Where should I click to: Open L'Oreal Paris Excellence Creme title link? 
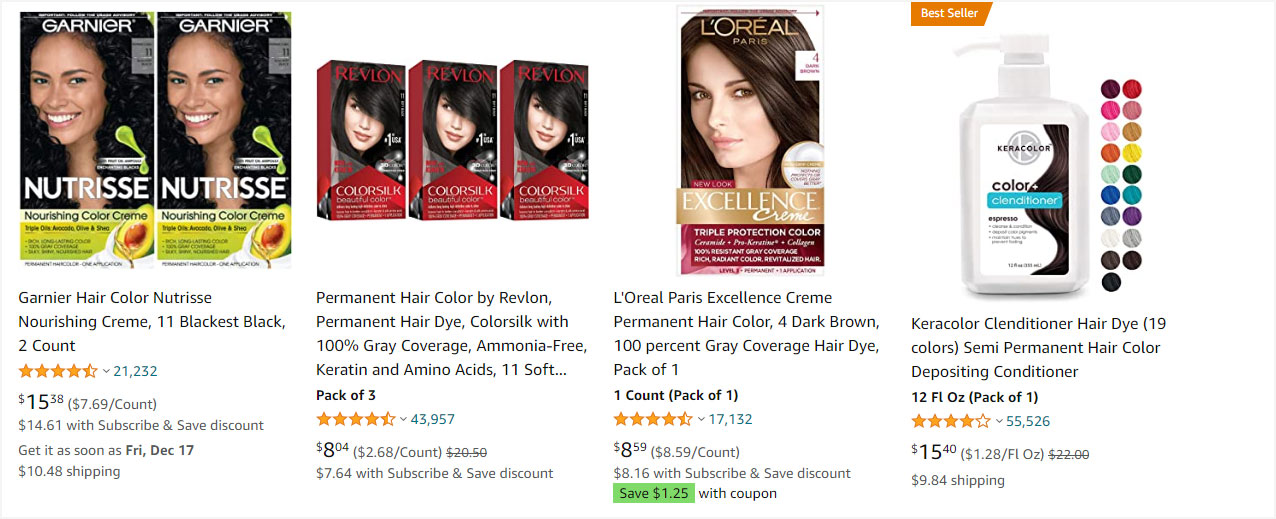(747, 333)
